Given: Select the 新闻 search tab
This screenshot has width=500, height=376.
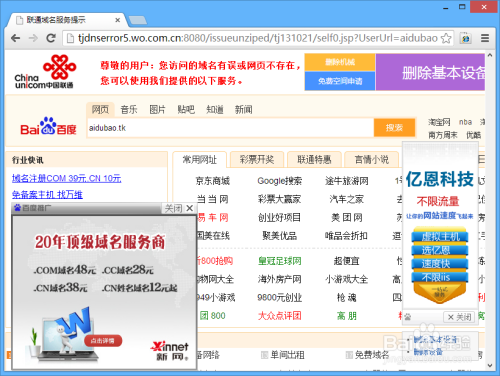Looking at the screenshot, I should 244,109.
